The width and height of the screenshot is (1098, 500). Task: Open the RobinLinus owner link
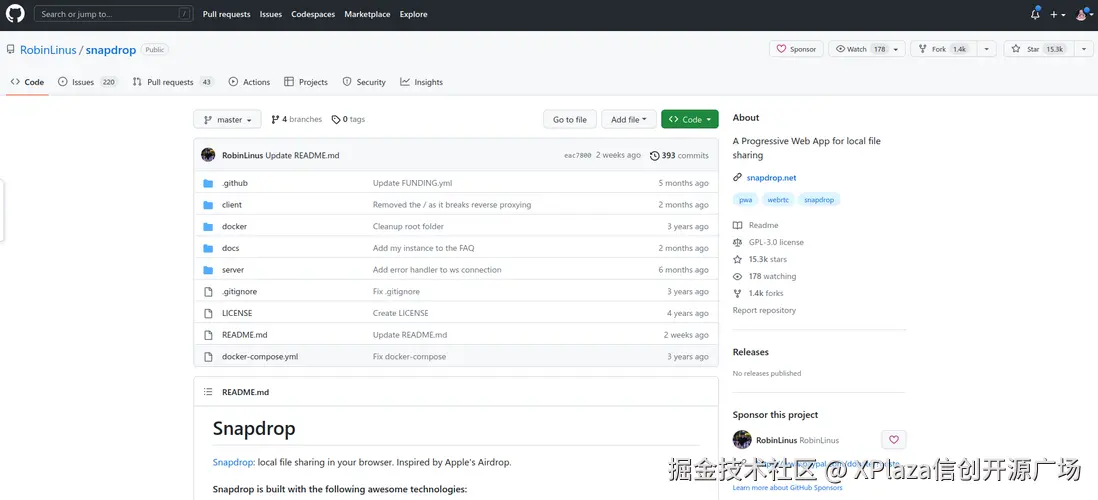[48, 50]
